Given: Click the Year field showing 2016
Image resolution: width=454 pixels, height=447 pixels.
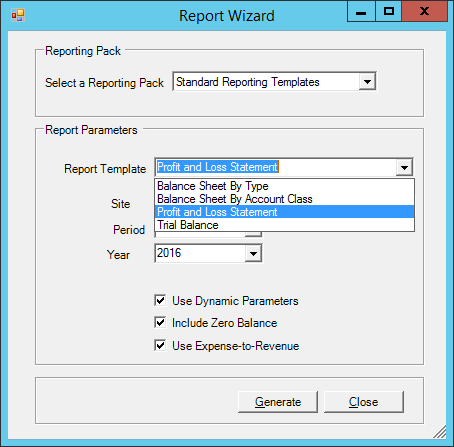Looking at the screenshot, I should click(x=200, y=253).
